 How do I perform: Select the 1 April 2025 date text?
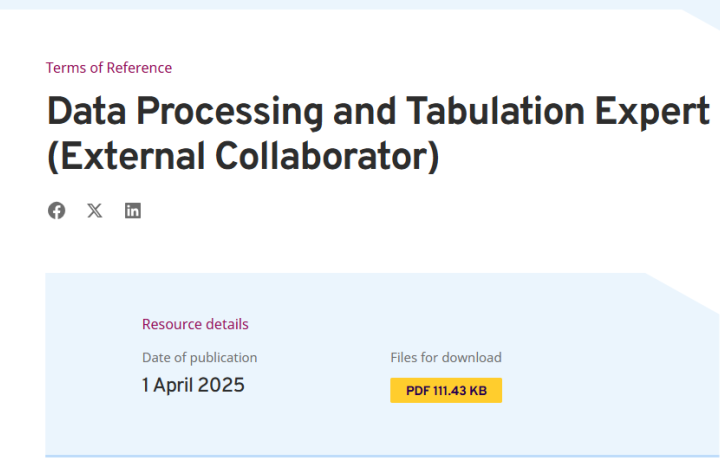pos(193,385)
